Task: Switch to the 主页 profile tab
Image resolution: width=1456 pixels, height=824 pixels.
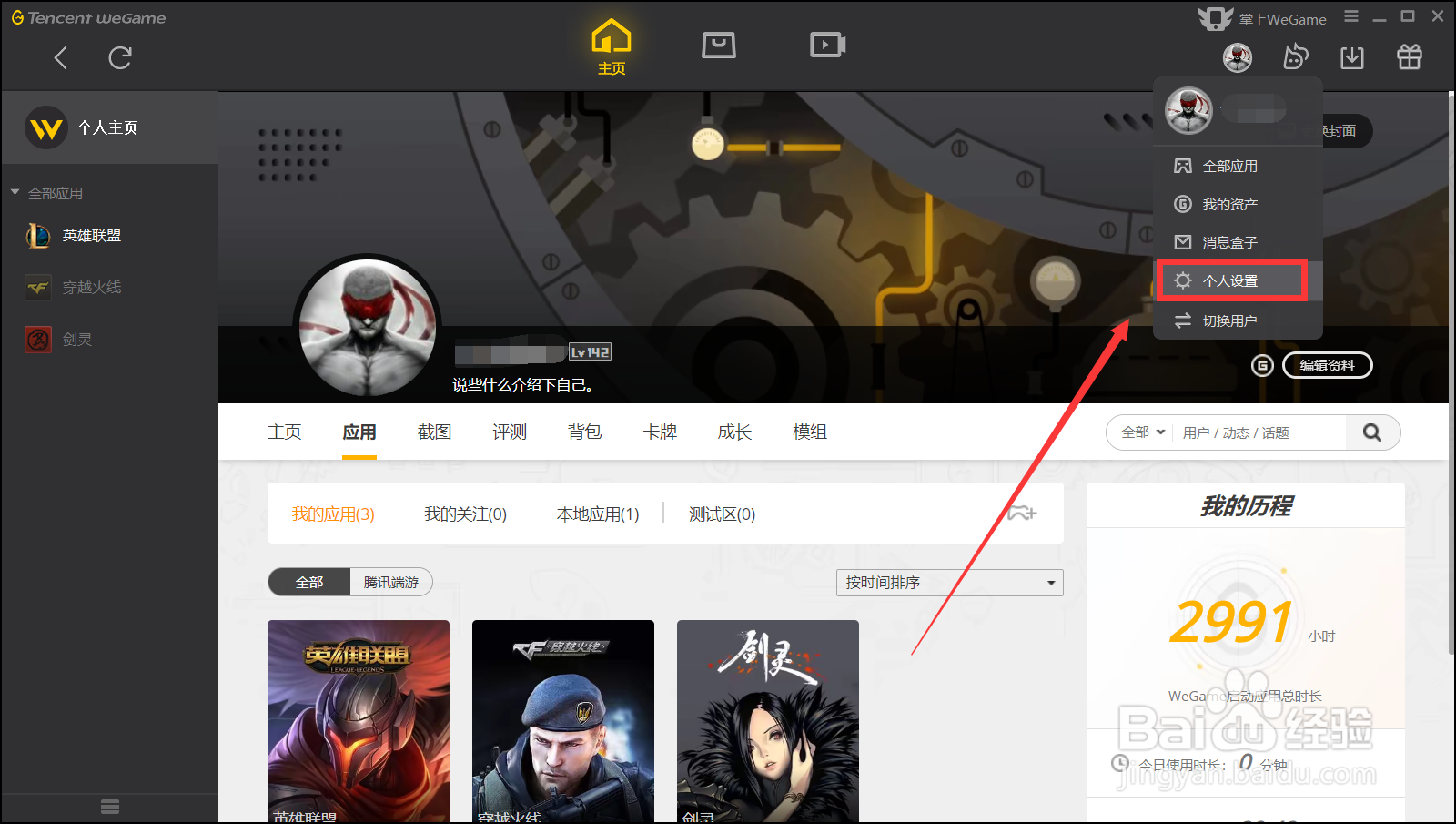Action: click(x=285, y=432)
